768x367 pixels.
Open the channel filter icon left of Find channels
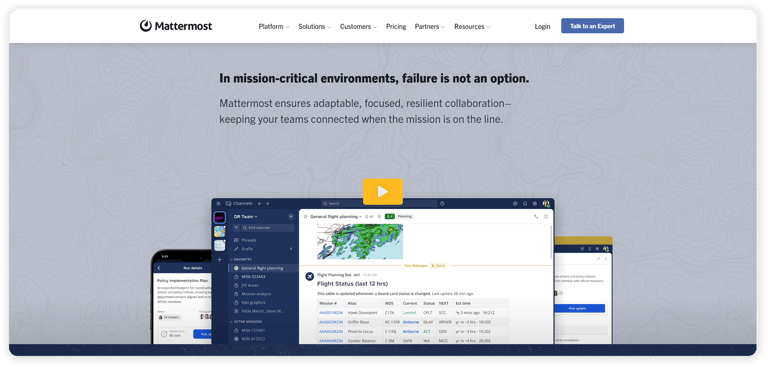(236, 228)
